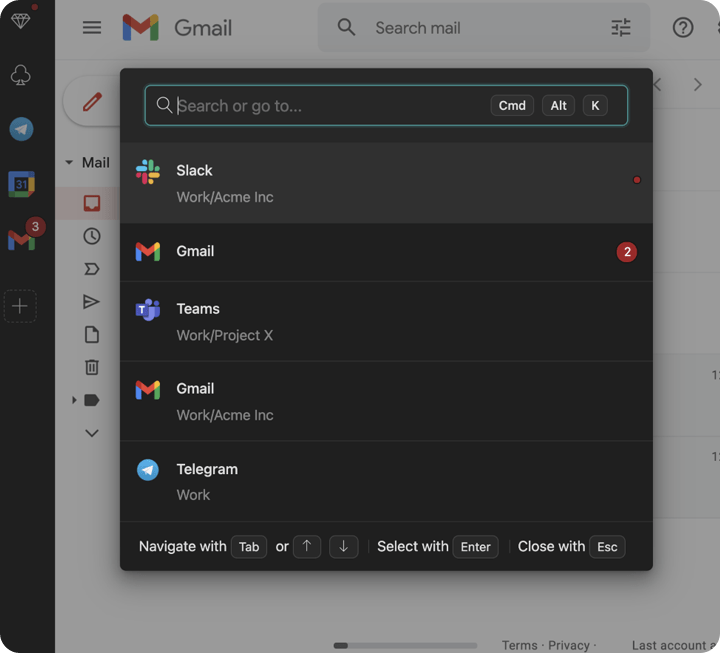Select the Slack Work/Acme Inc result
The width and height of the screenshot is (720, 653).
pyautogui.click(x=386, y=183)
